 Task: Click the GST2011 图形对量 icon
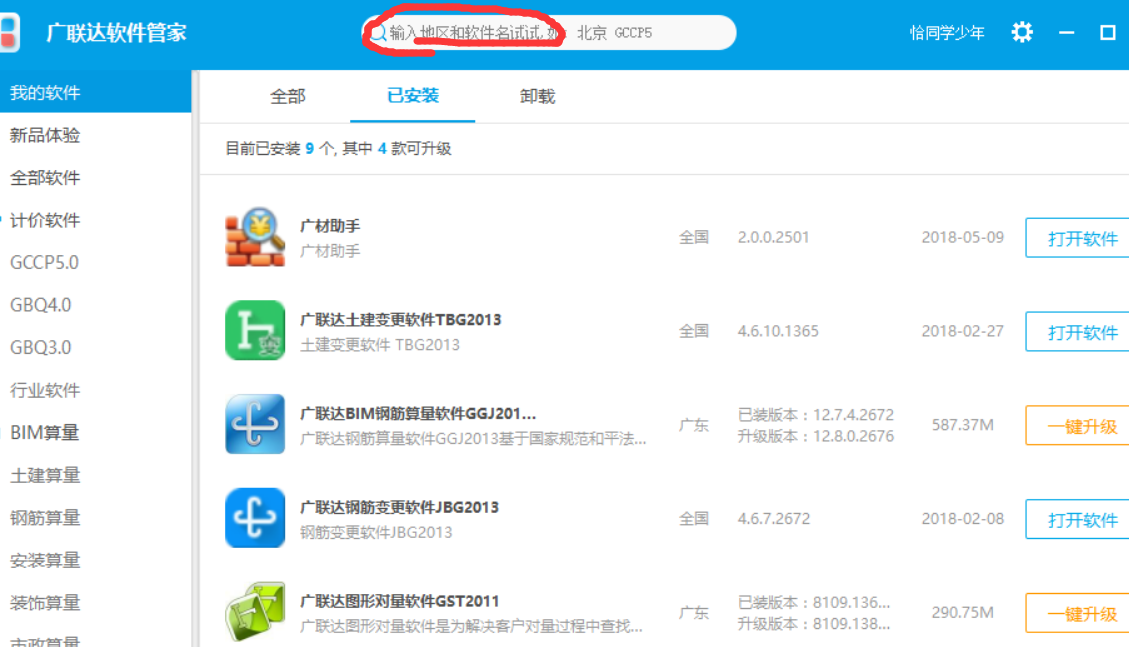pos(255,612)
